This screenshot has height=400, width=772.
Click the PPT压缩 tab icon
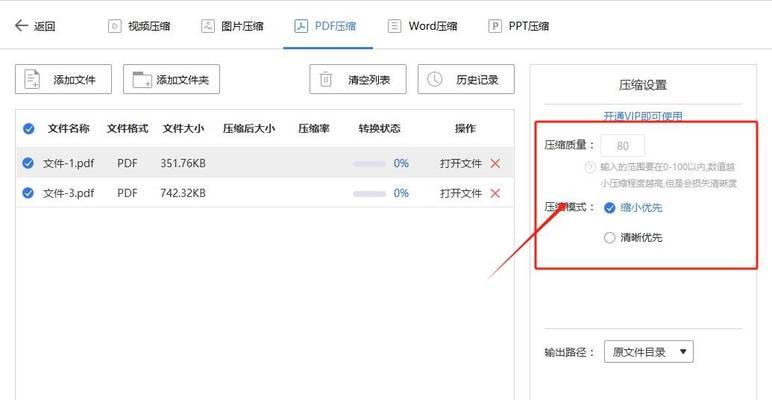point(495,26)
